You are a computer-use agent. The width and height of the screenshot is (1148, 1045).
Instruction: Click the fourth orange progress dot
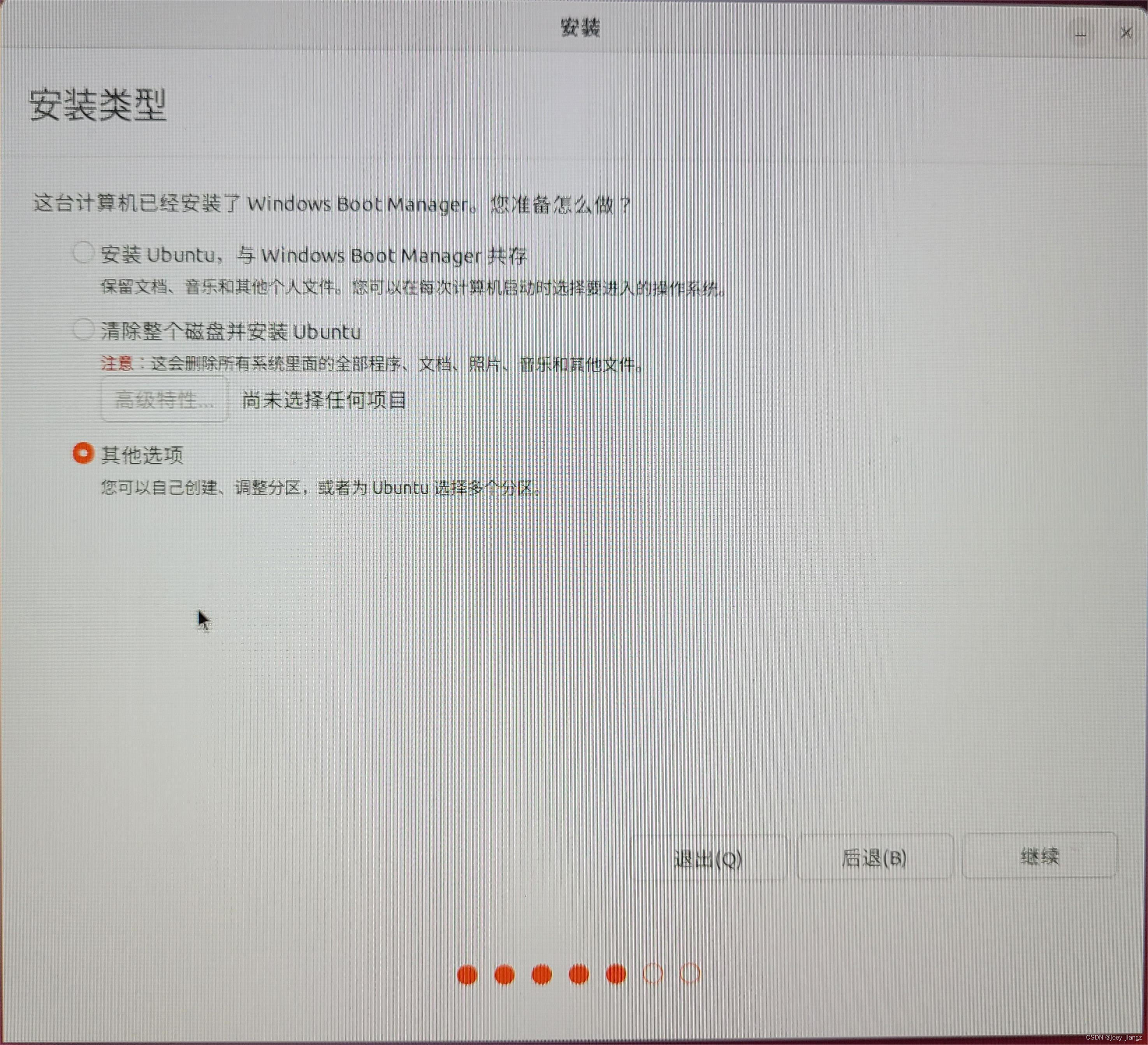(578, 975)
